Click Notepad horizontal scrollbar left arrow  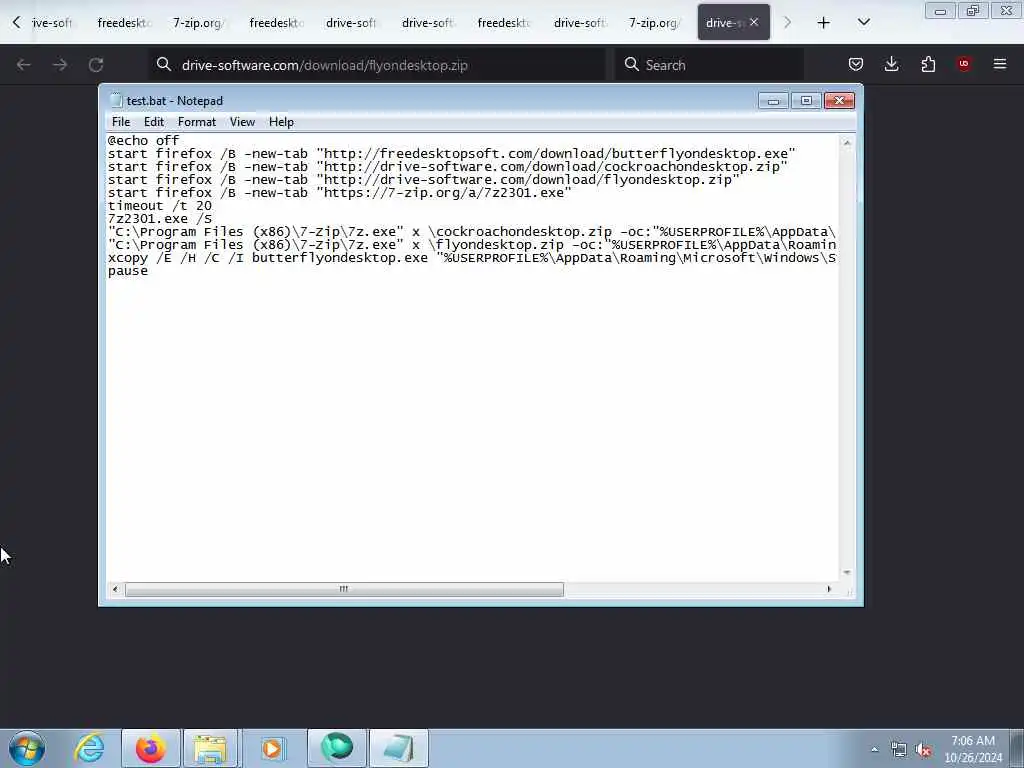point(116,590)
